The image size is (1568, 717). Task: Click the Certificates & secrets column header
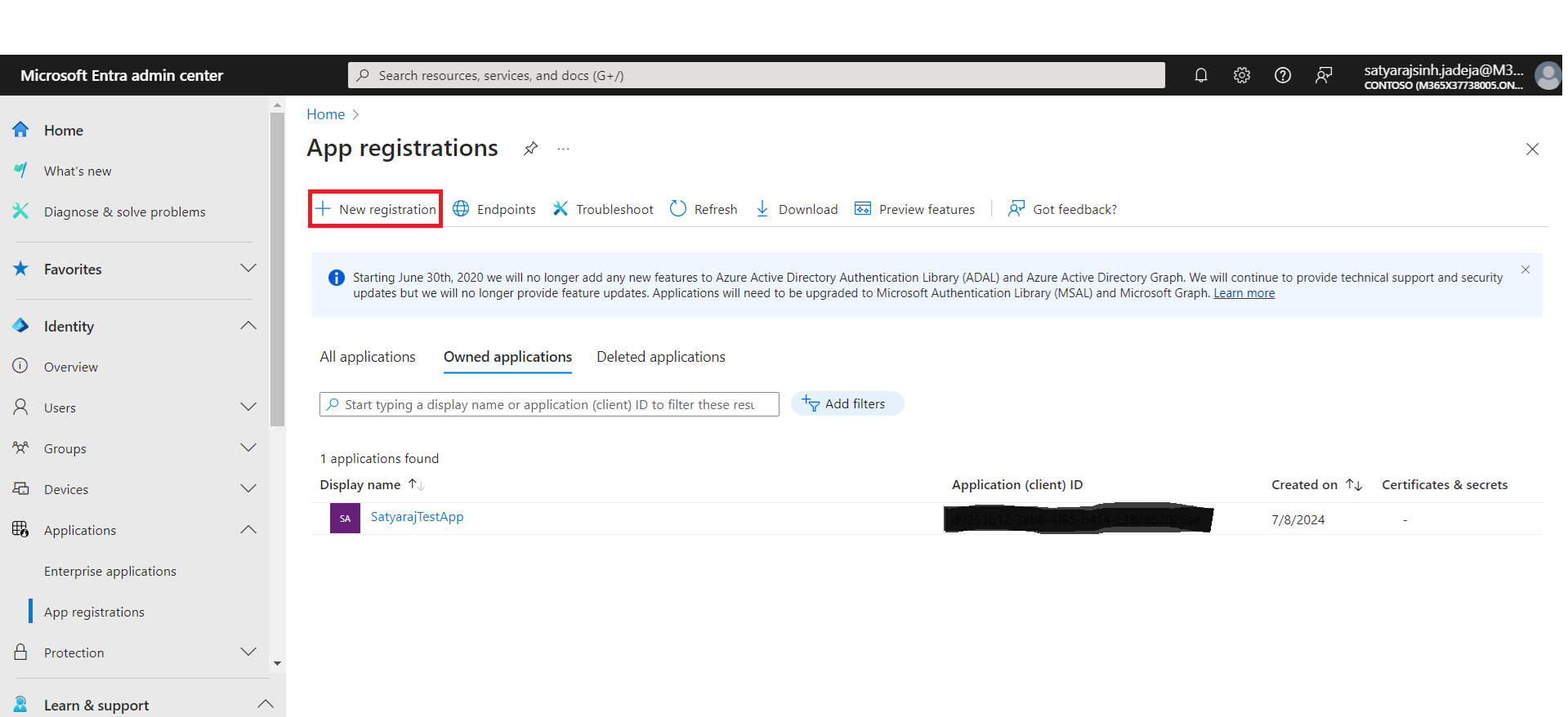[x=1445, y=484]
